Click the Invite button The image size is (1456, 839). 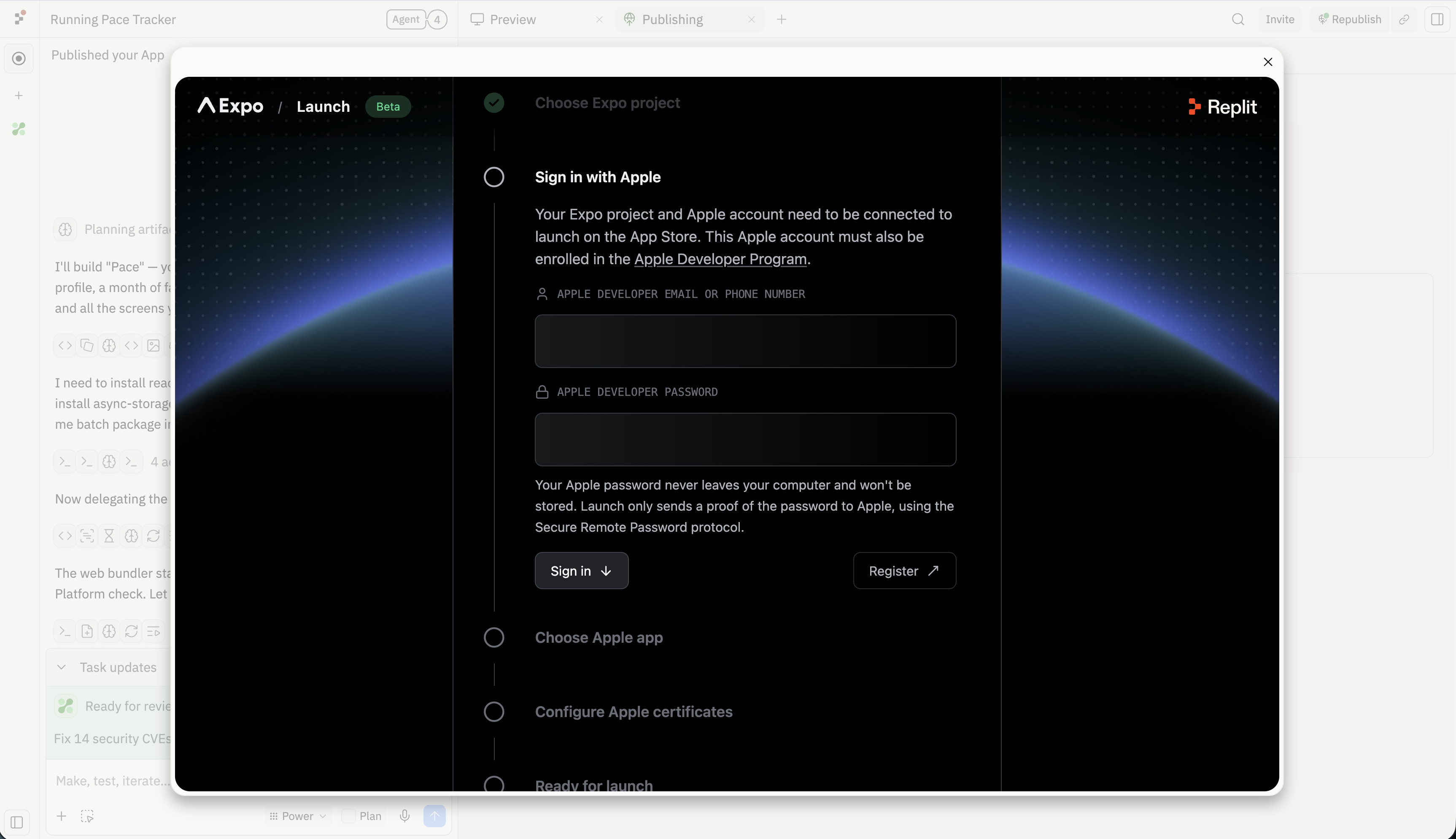[x=1279, y=19]
